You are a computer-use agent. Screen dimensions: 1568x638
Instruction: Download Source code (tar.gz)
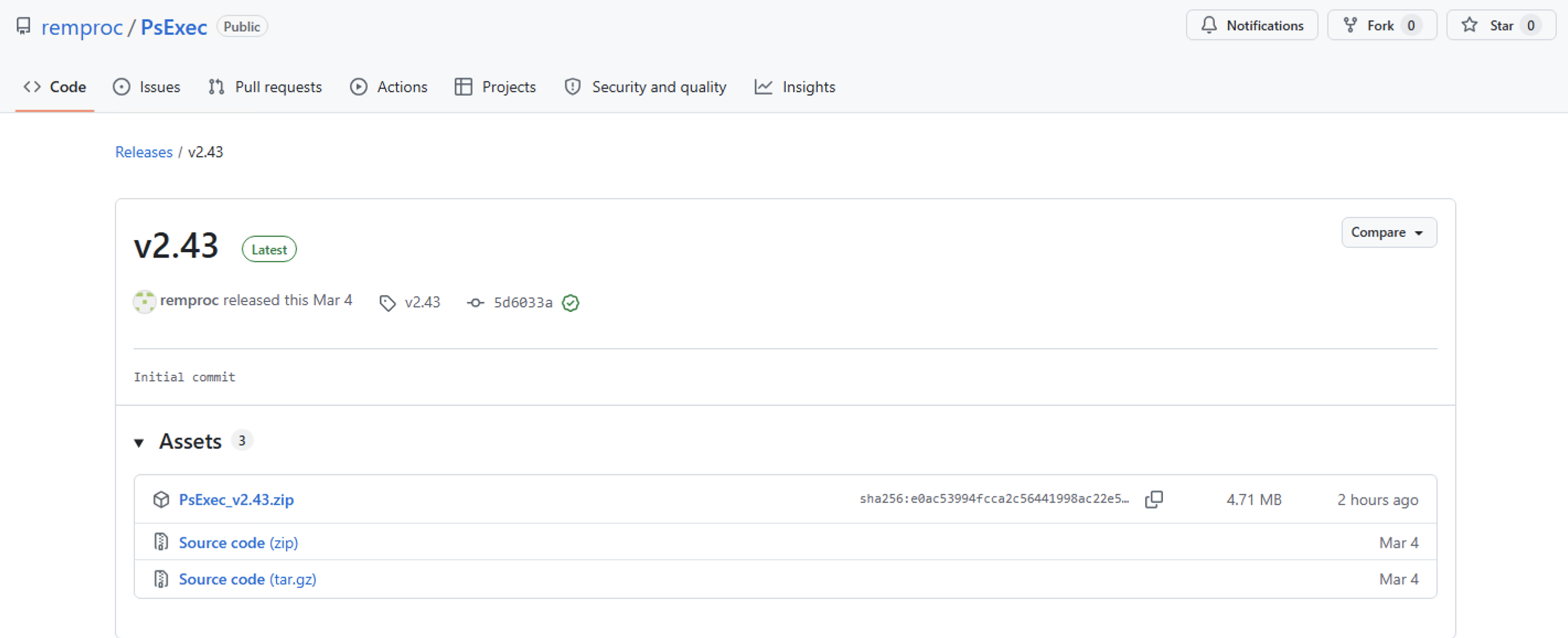[x=247, y=579]
